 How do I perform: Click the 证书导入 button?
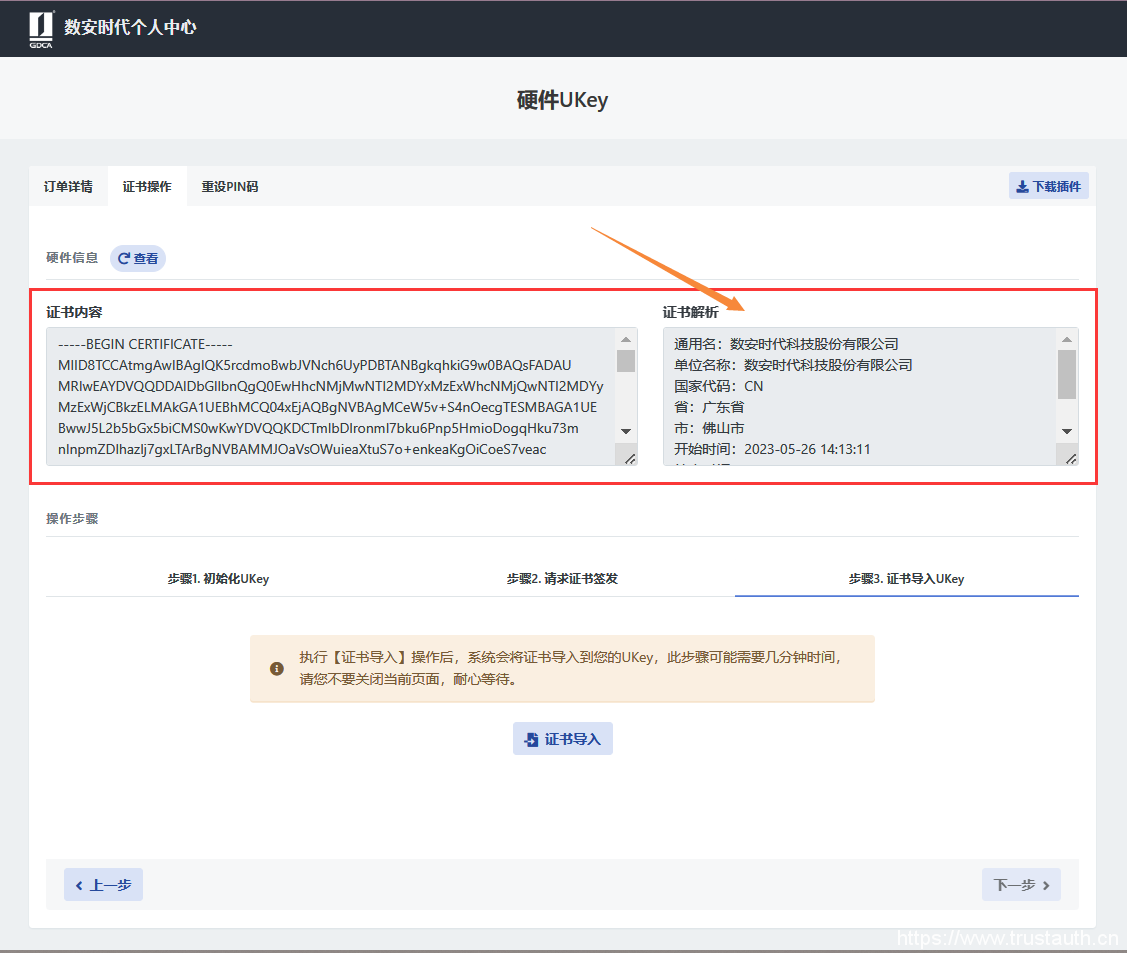tap(563, 739)
